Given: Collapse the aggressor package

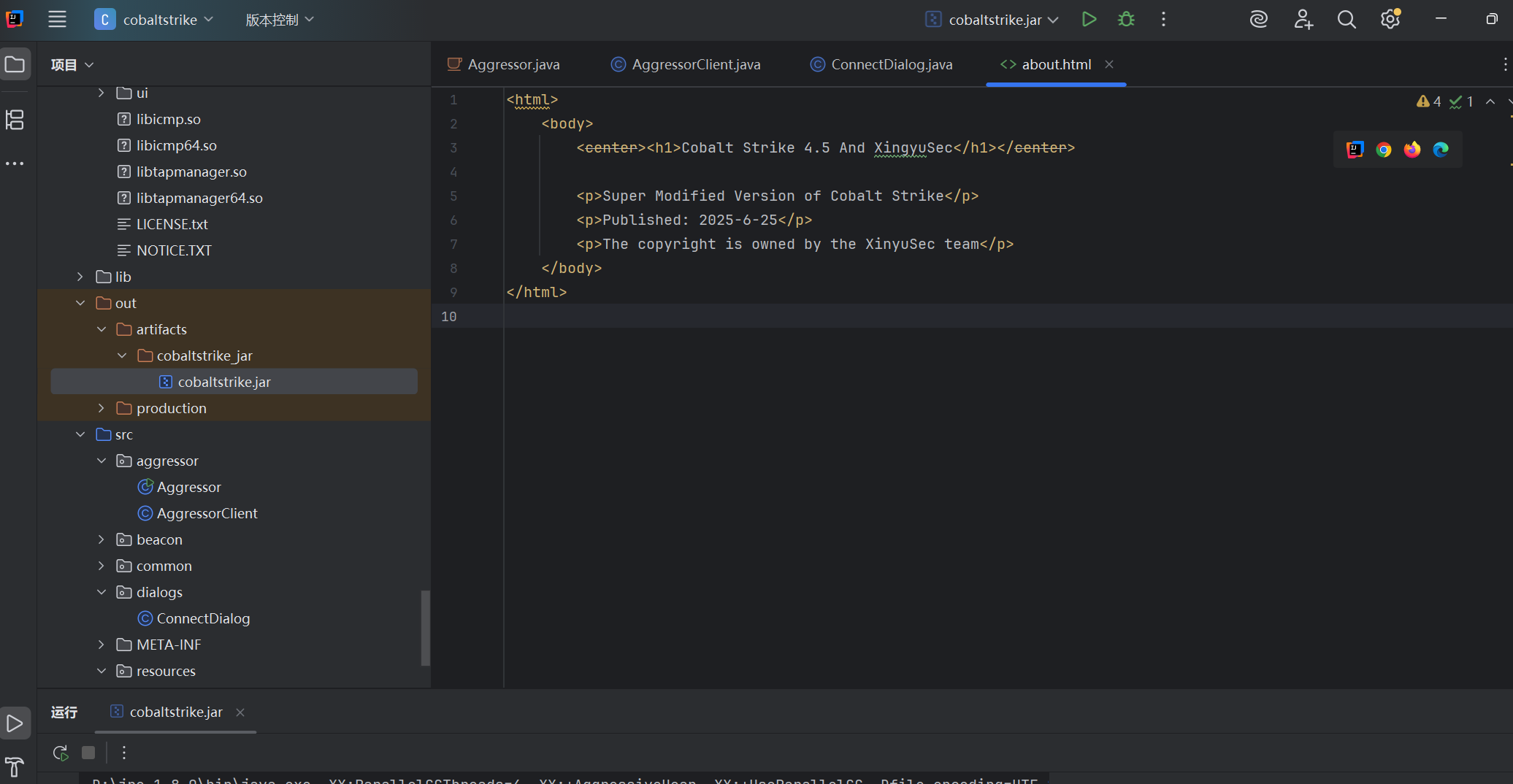Looking at the screenshot, I should [x=101, y=461].
